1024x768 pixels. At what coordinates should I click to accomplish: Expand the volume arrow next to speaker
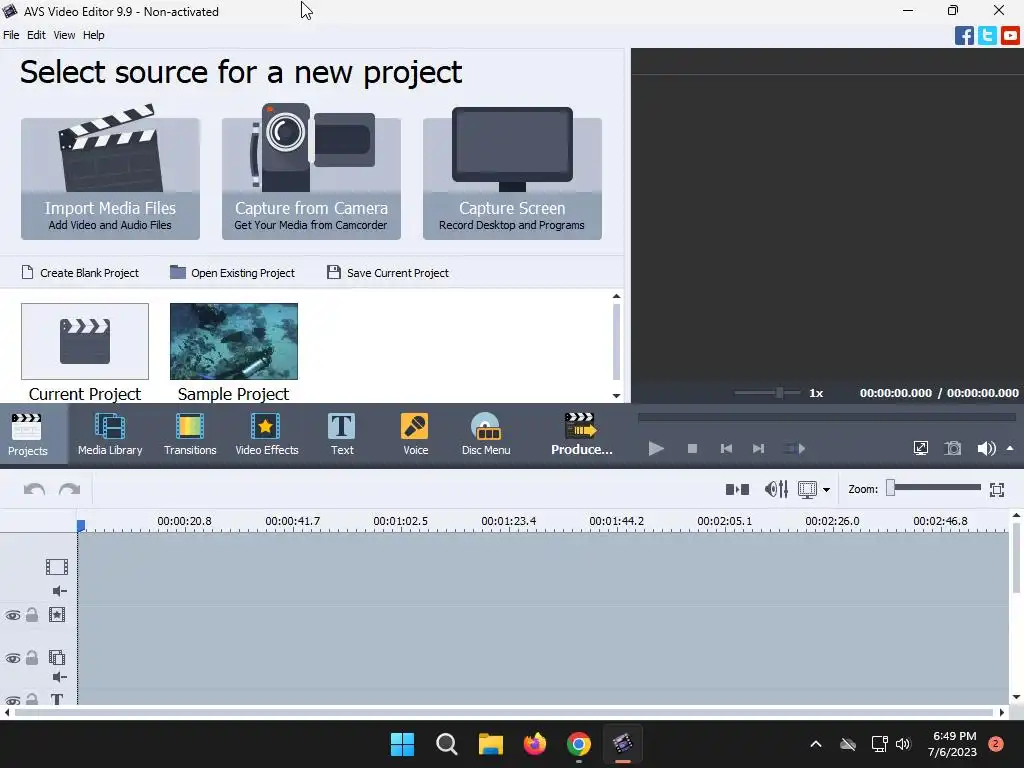(1010, 448)
